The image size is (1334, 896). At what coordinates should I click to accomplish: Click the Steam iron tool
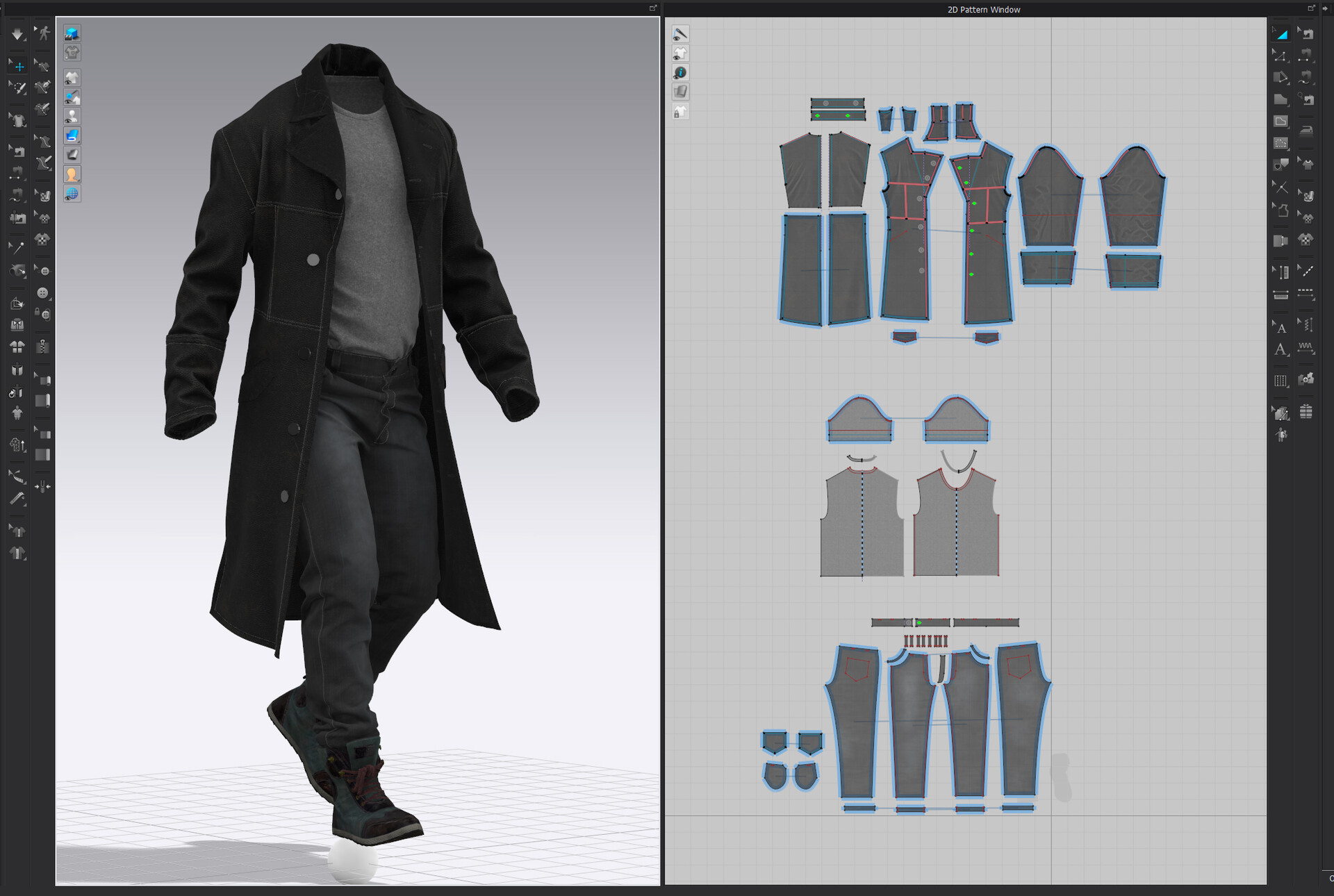pyautogui.click(x=1306, y=130)
